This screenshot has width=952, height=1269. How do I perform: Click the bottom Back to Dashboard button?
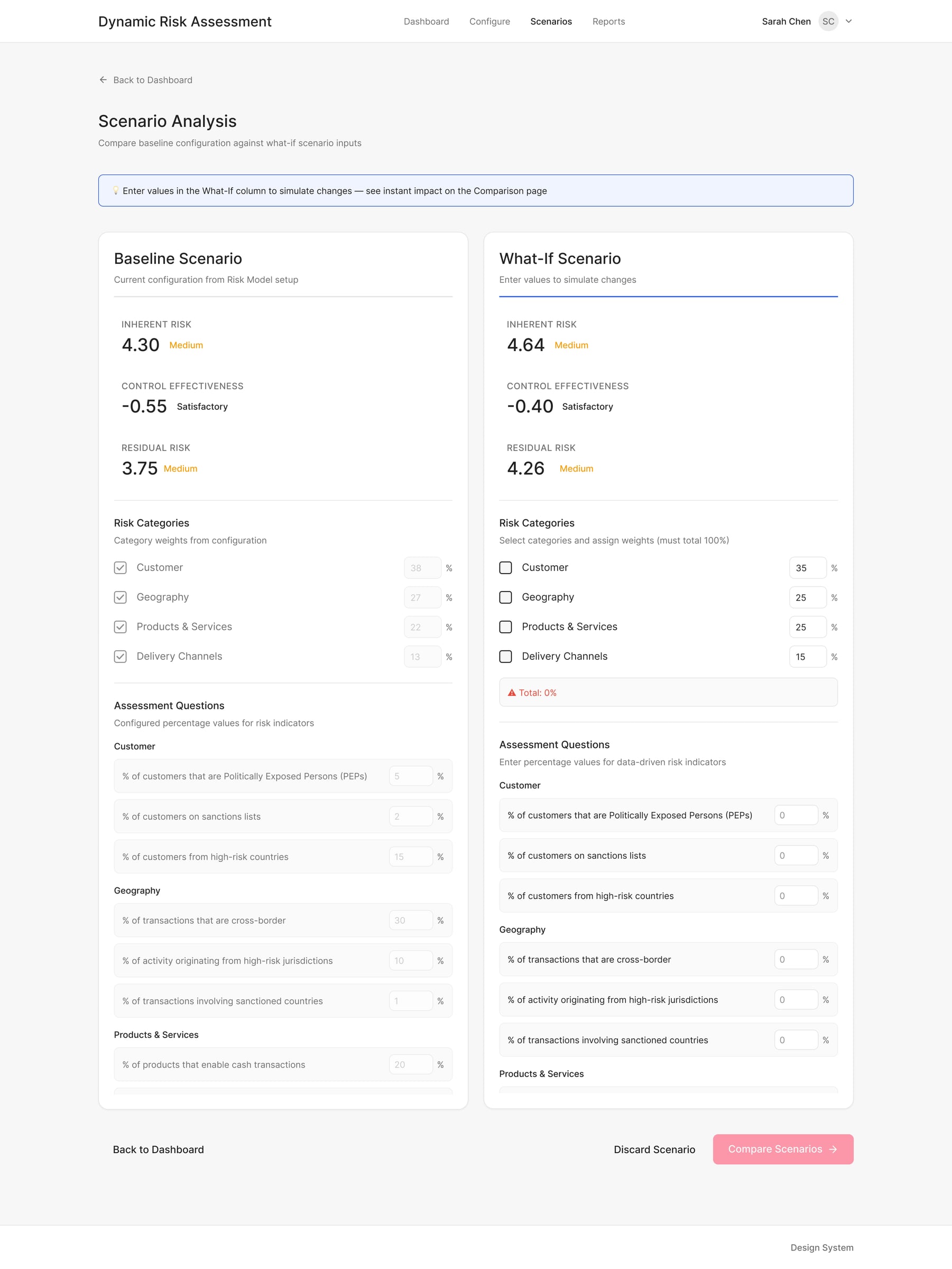[158, 1149]
